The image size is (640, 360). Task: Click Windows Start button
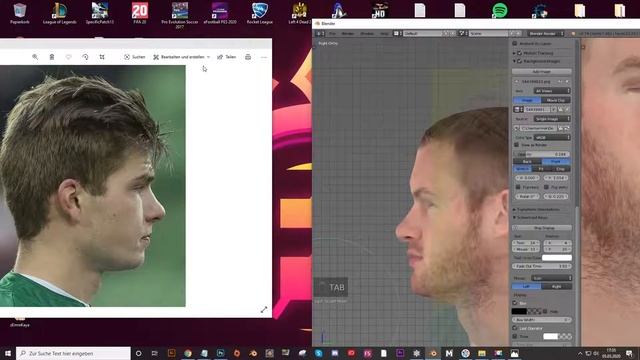click(8, 353)
